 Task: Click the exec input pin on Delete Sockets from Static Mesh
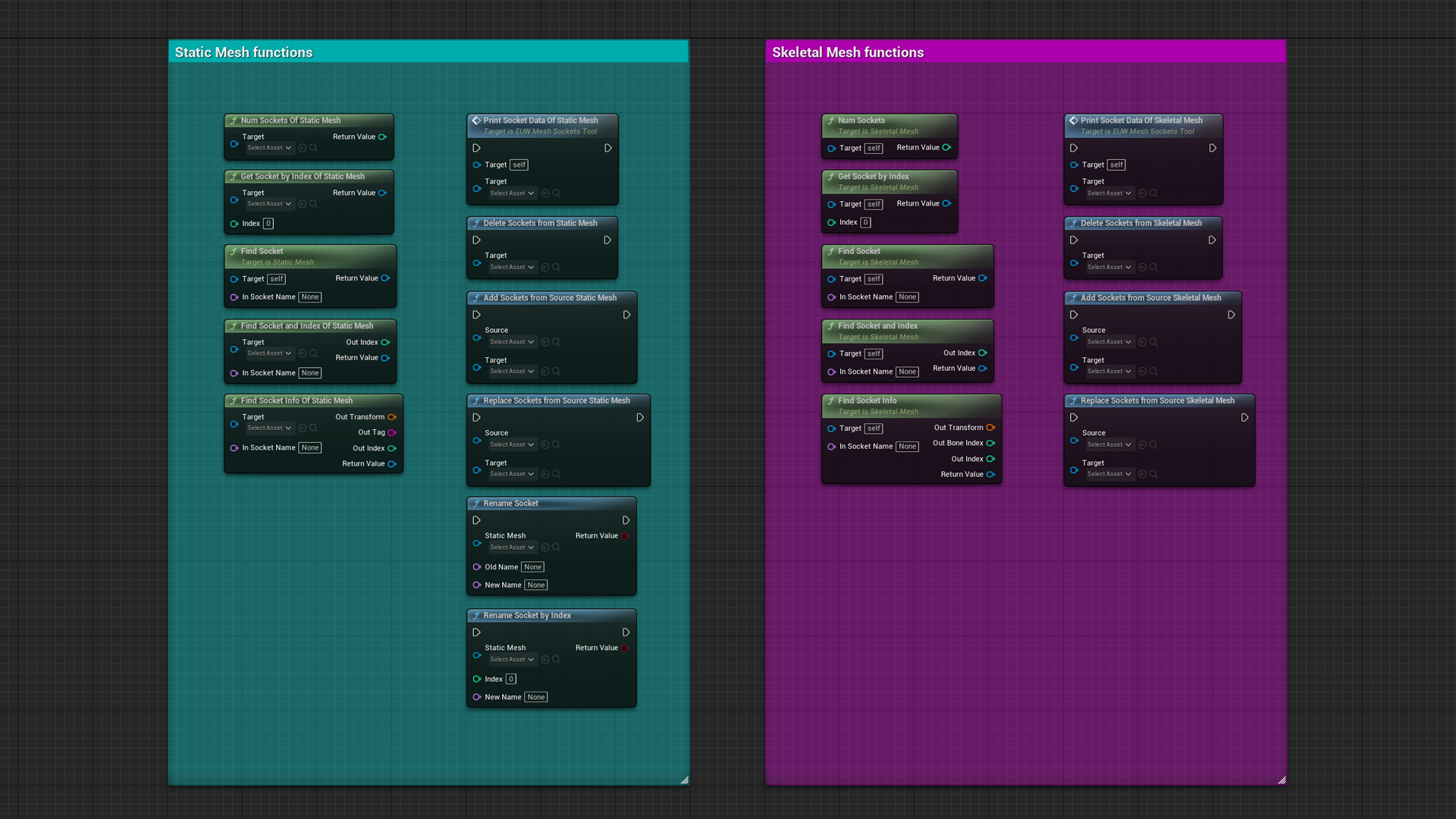(477, 240)
